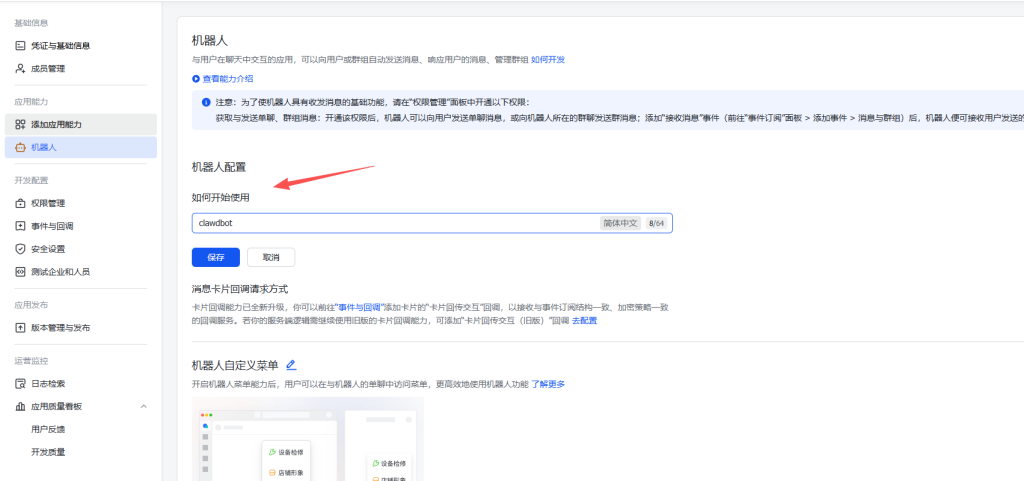Select the 添加应用能力 grid icon
The image size is (1024, 481).
pos(20,124)
